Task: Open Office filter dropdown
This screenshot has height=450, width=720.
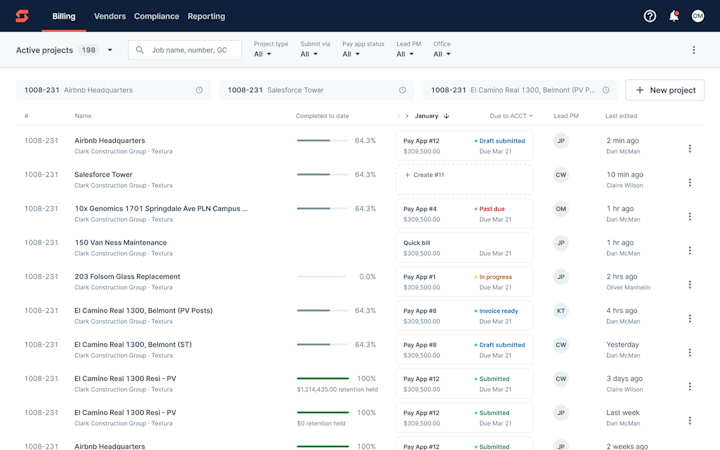Action: [x=442, y=54]
